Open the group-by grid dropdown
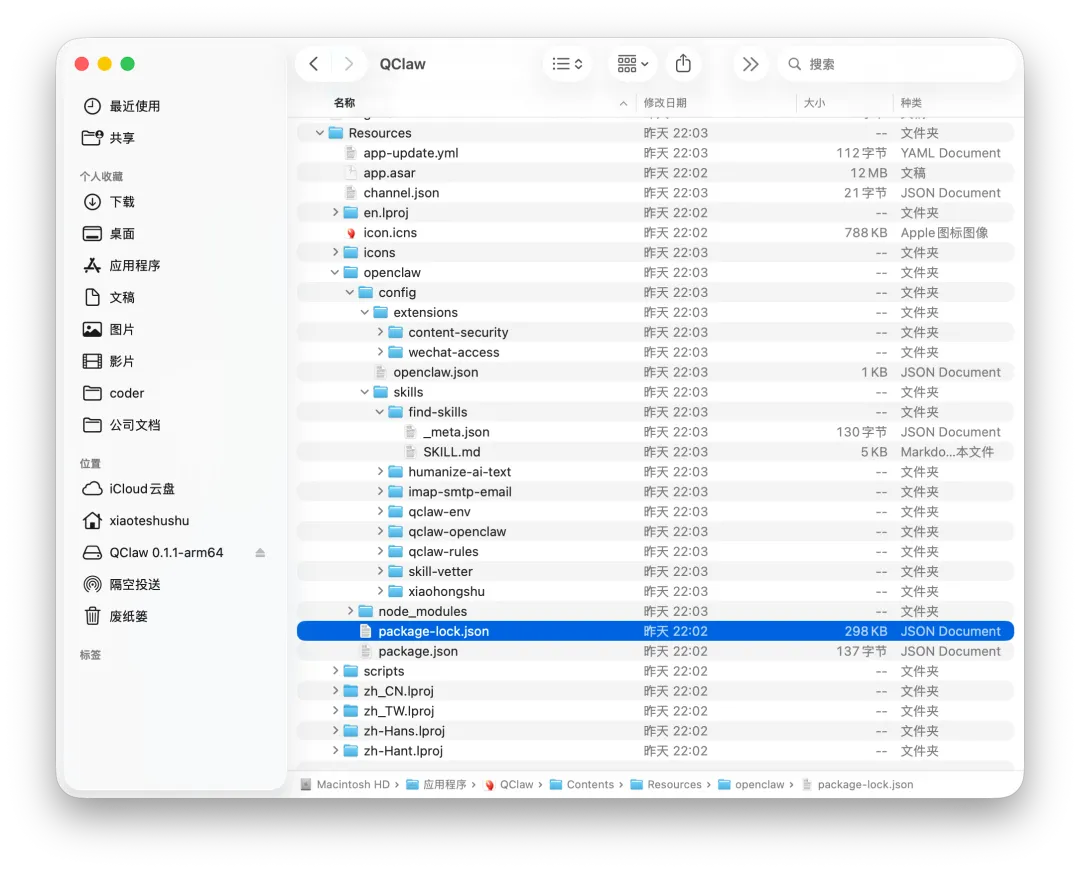The height and width of the screenshot is (872, 1080). point(632,64)
